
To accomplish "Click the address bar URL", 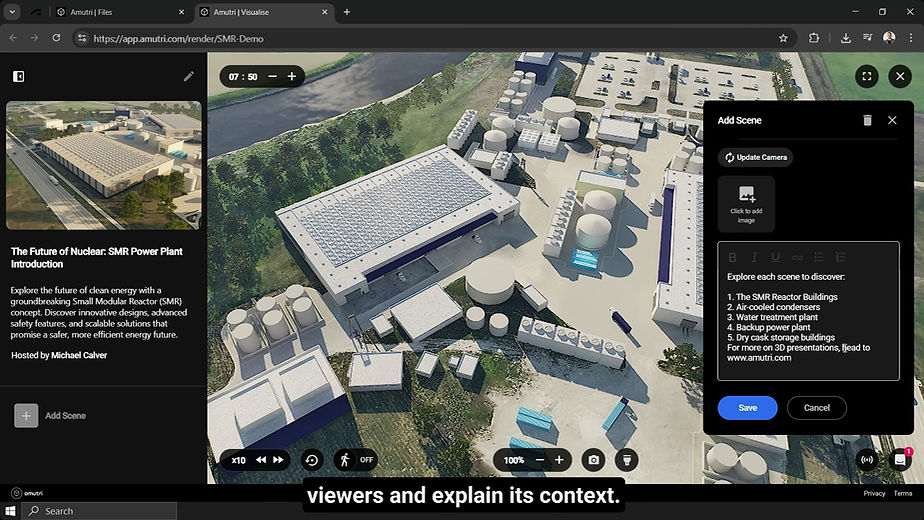I will pyautogui.click(x=179, y=38).
